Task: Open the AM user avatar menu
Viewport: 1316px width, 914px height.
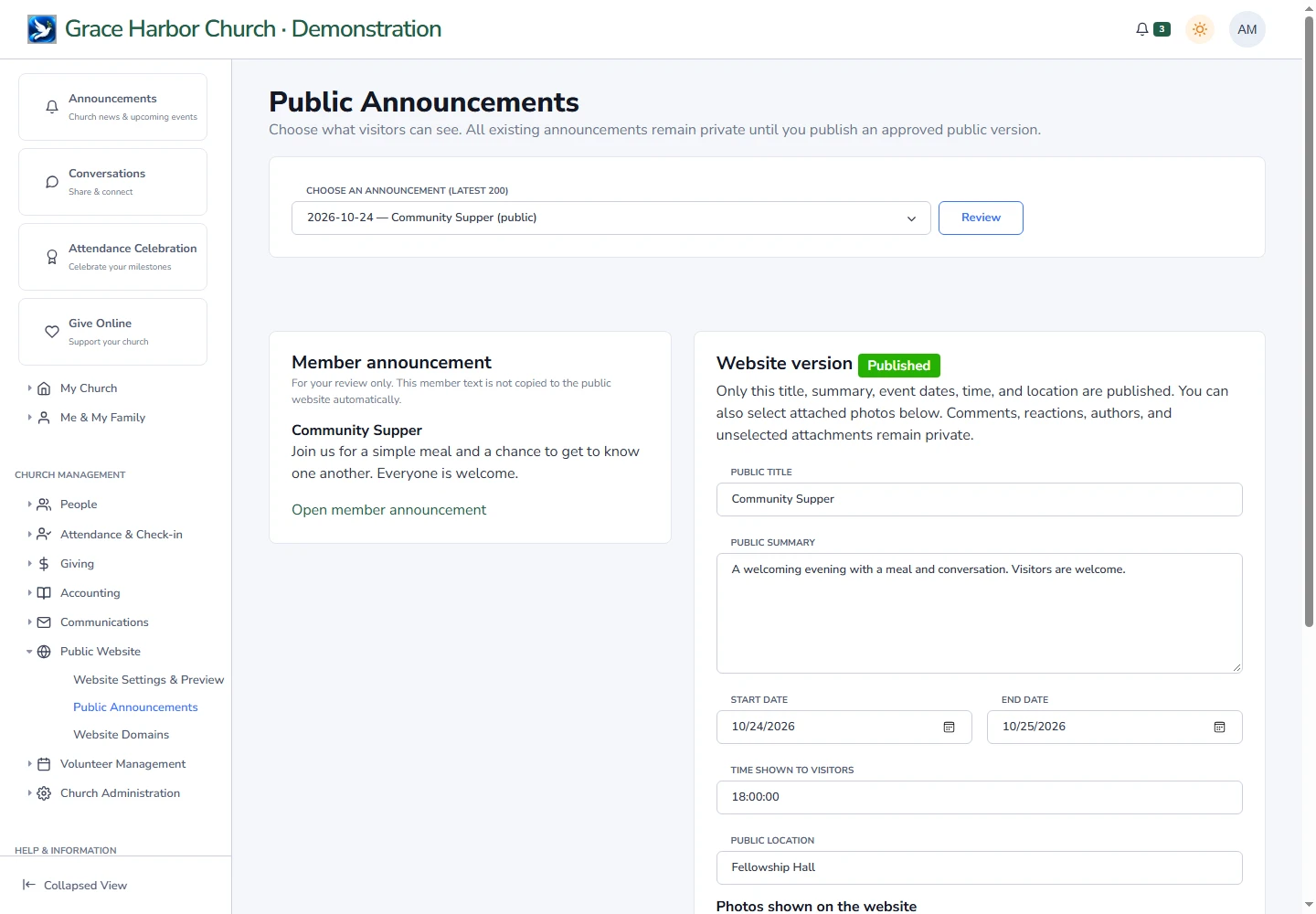Action: 1247,29
